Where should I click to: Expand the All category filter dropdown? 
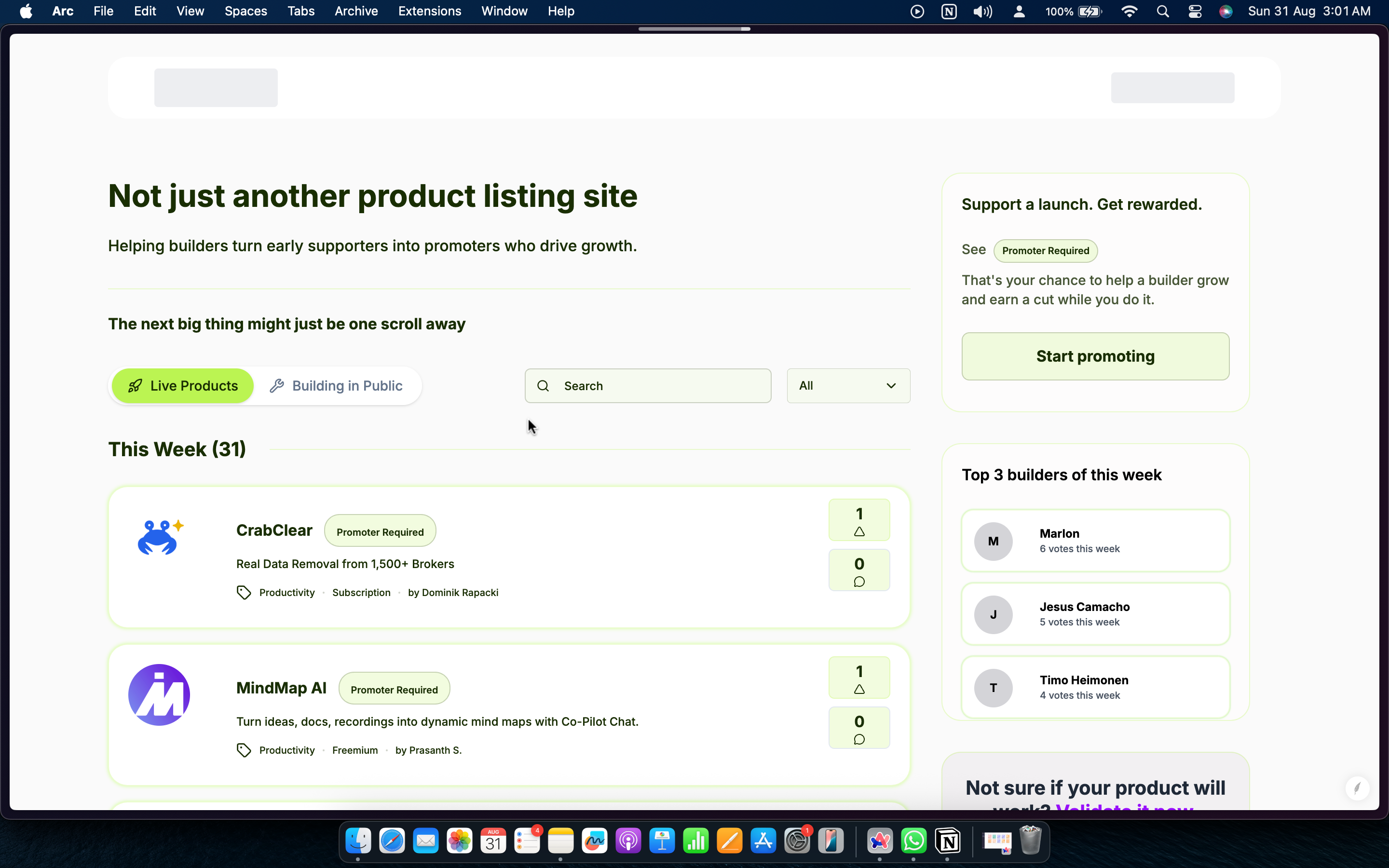(848, 386)
